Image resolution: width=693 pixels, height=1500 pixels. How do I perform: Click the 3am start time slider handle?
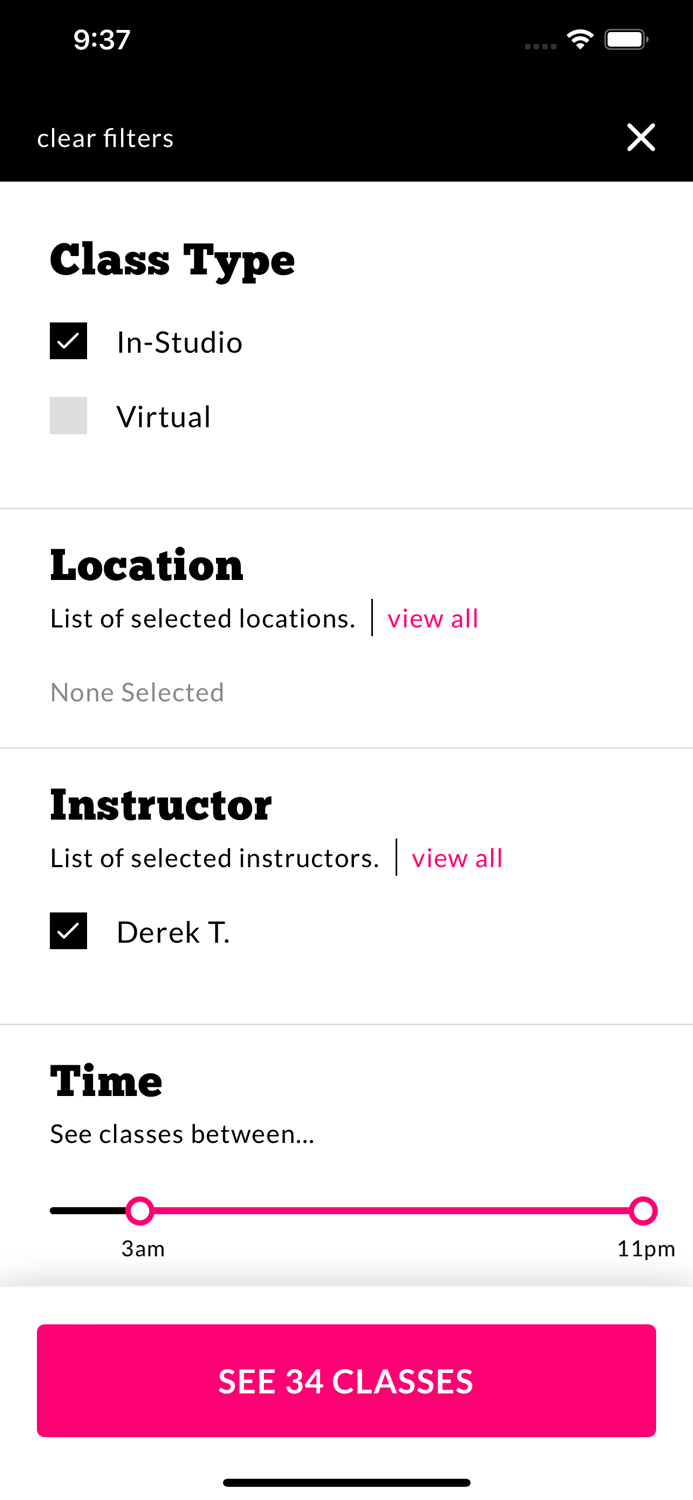(x=140, y=1211)
